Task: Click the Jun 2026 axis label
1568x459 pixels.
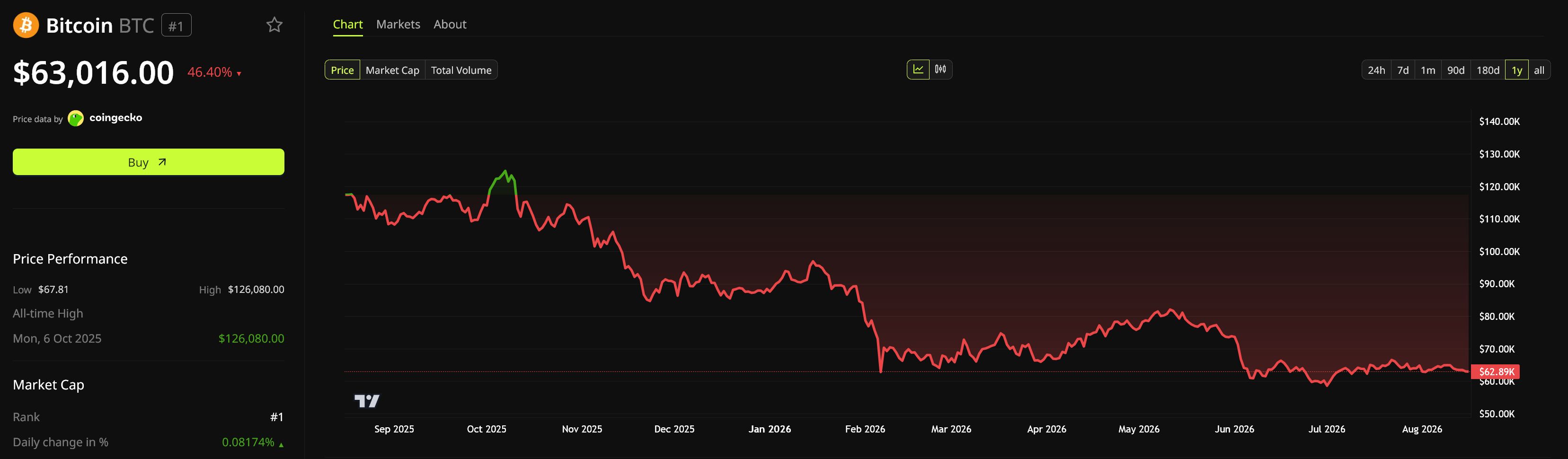Action: [x=1234, y=429]
